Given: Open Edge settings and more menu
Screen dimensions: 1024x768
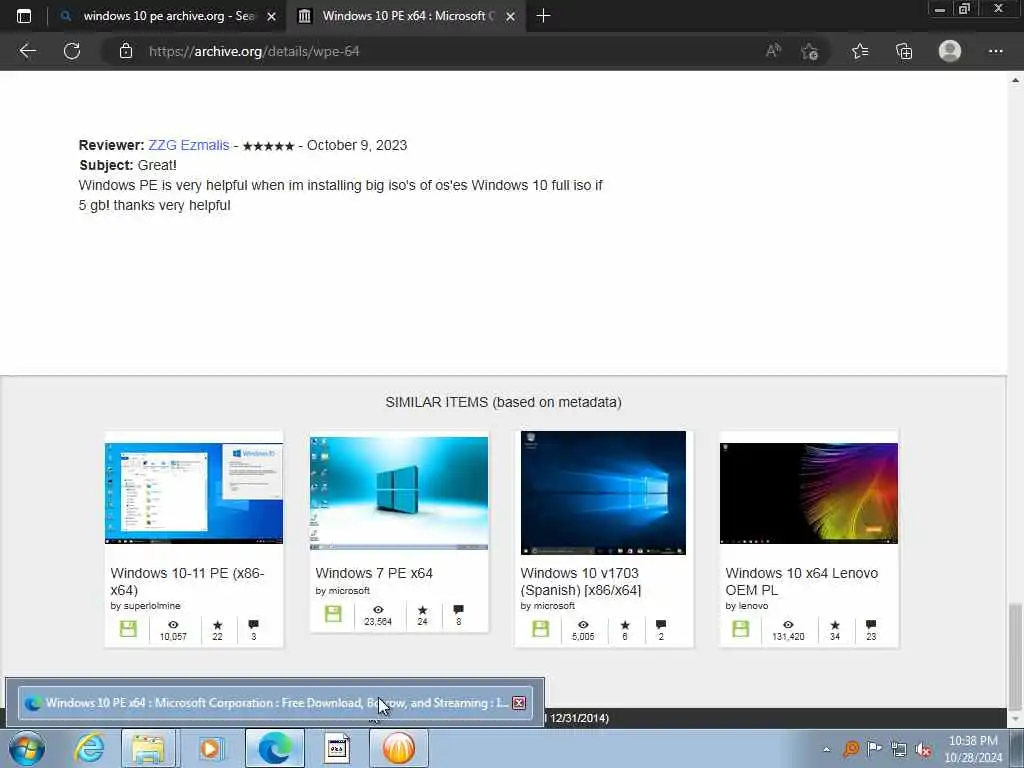Looking at the screenshot, I should click(995, 51).
